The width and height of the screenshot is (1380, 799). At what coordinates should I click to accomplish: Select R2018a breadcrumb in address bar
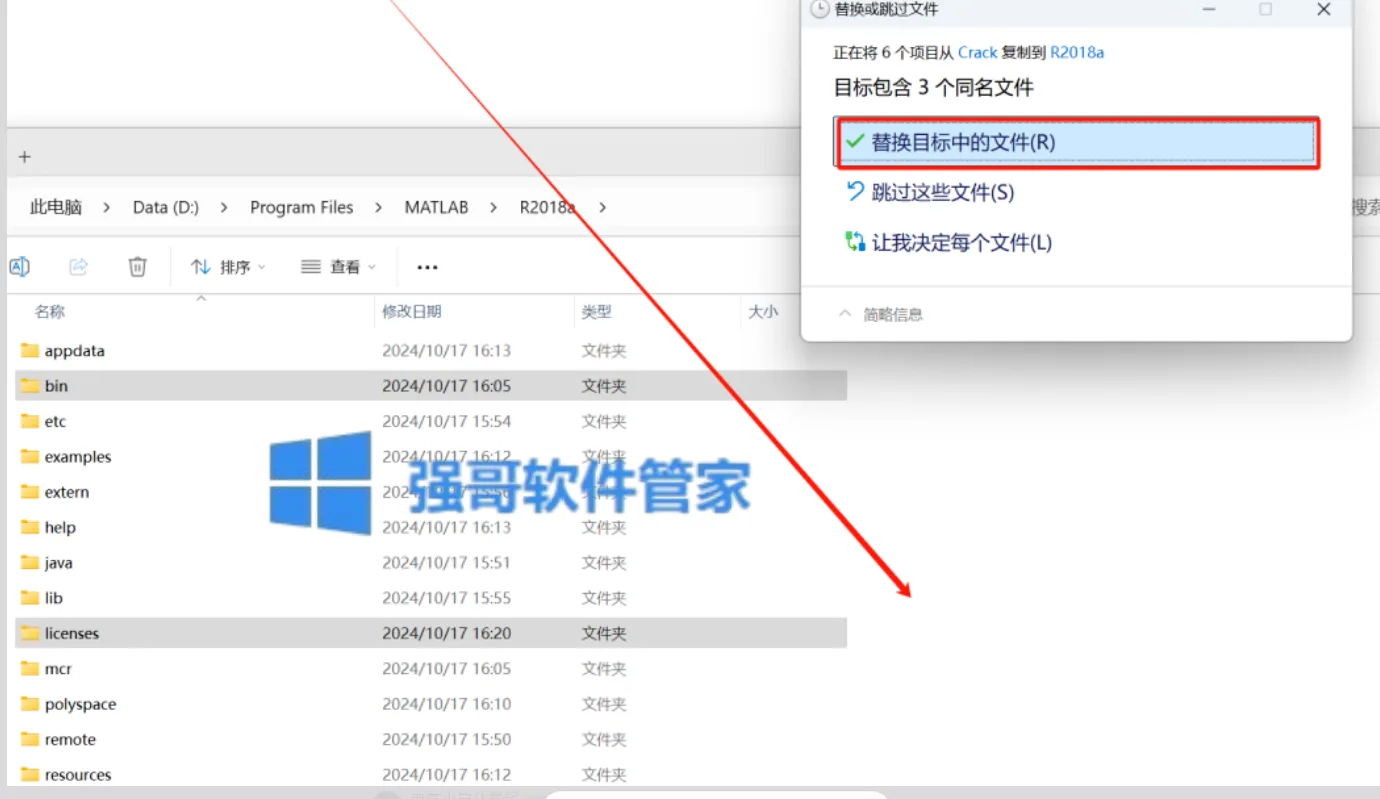[x=547, y=207]
